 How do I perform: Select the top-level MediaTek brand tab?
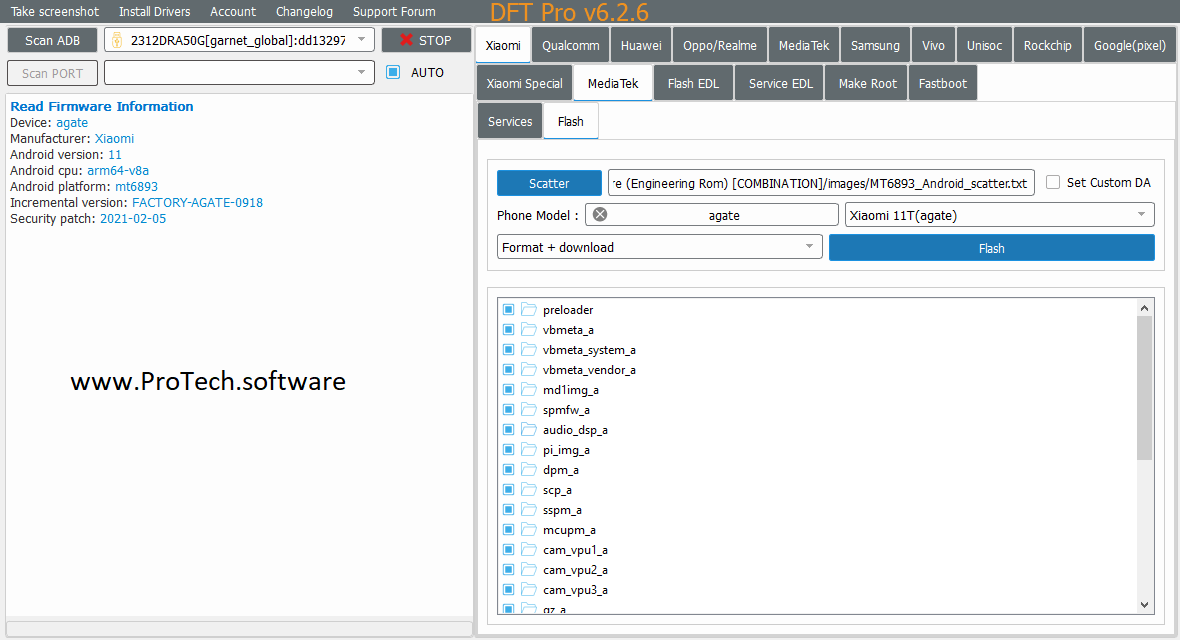pyautogui.click(x=804, y=45)
